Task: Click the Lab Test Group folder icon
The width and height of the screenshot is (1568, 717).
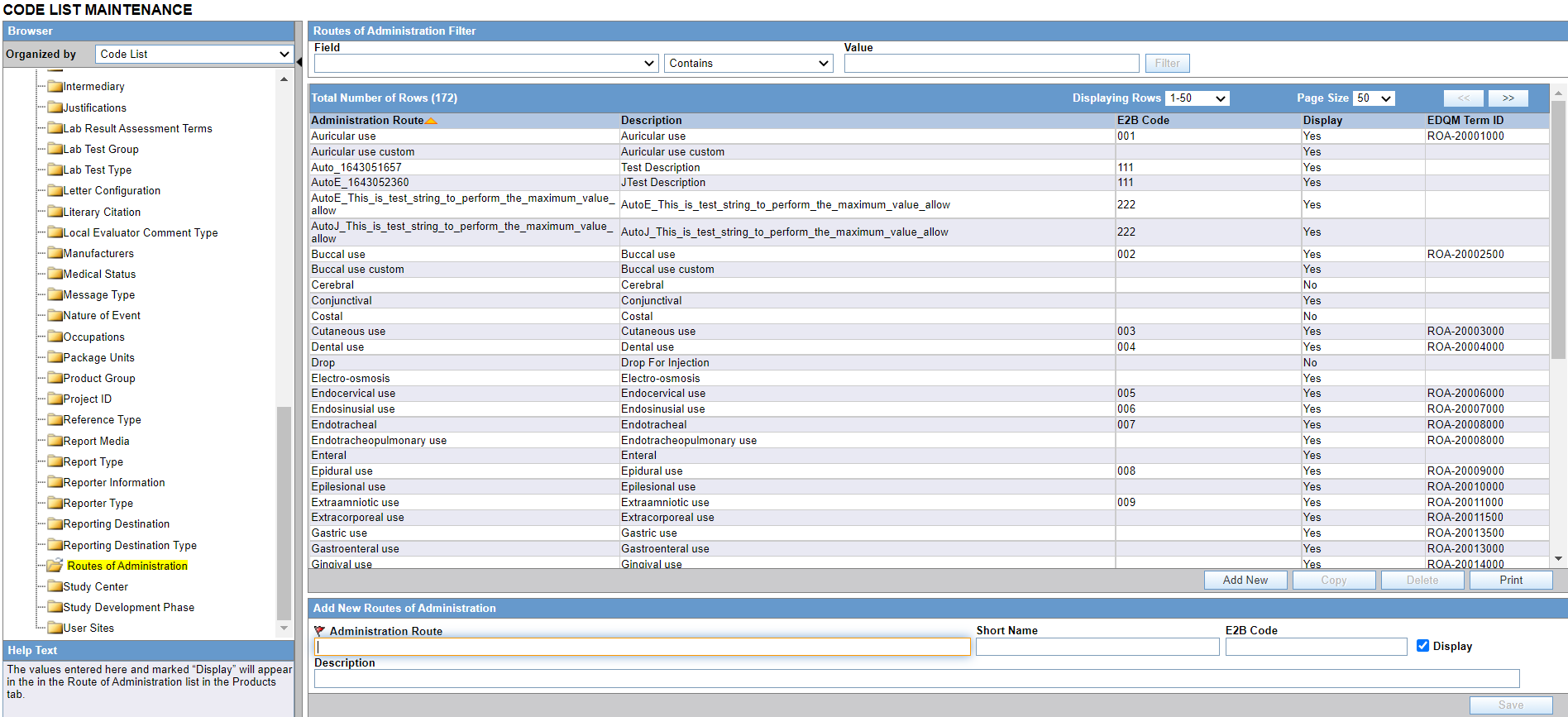Action: (55, 149)
